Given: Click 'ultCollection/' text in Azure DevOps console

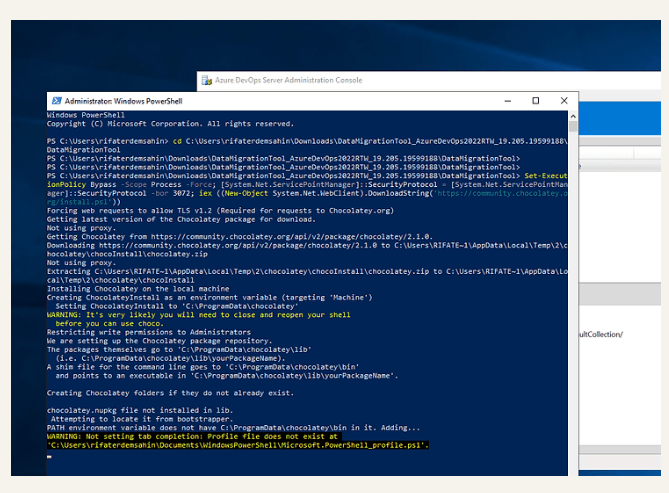Looking at the screenshot, I should (601, 334).
